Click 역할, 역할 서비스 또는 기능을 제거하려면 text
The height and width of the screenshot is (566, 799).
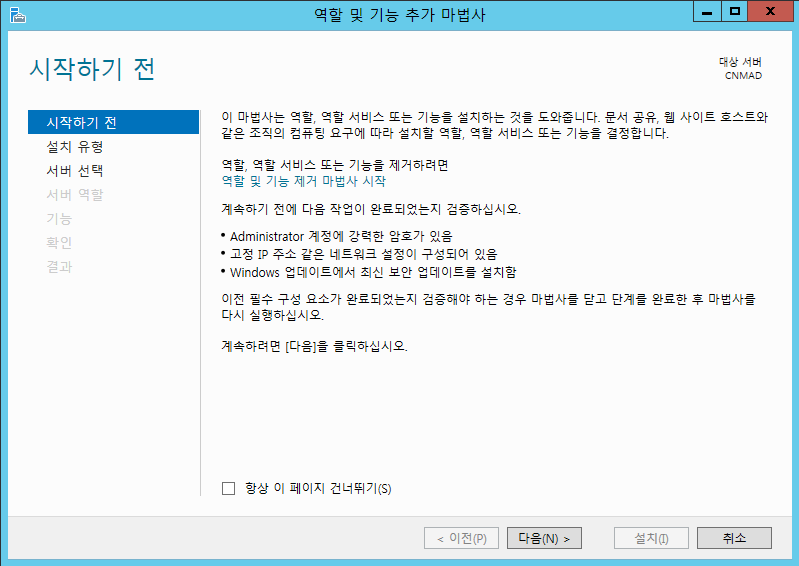[335, 165]
